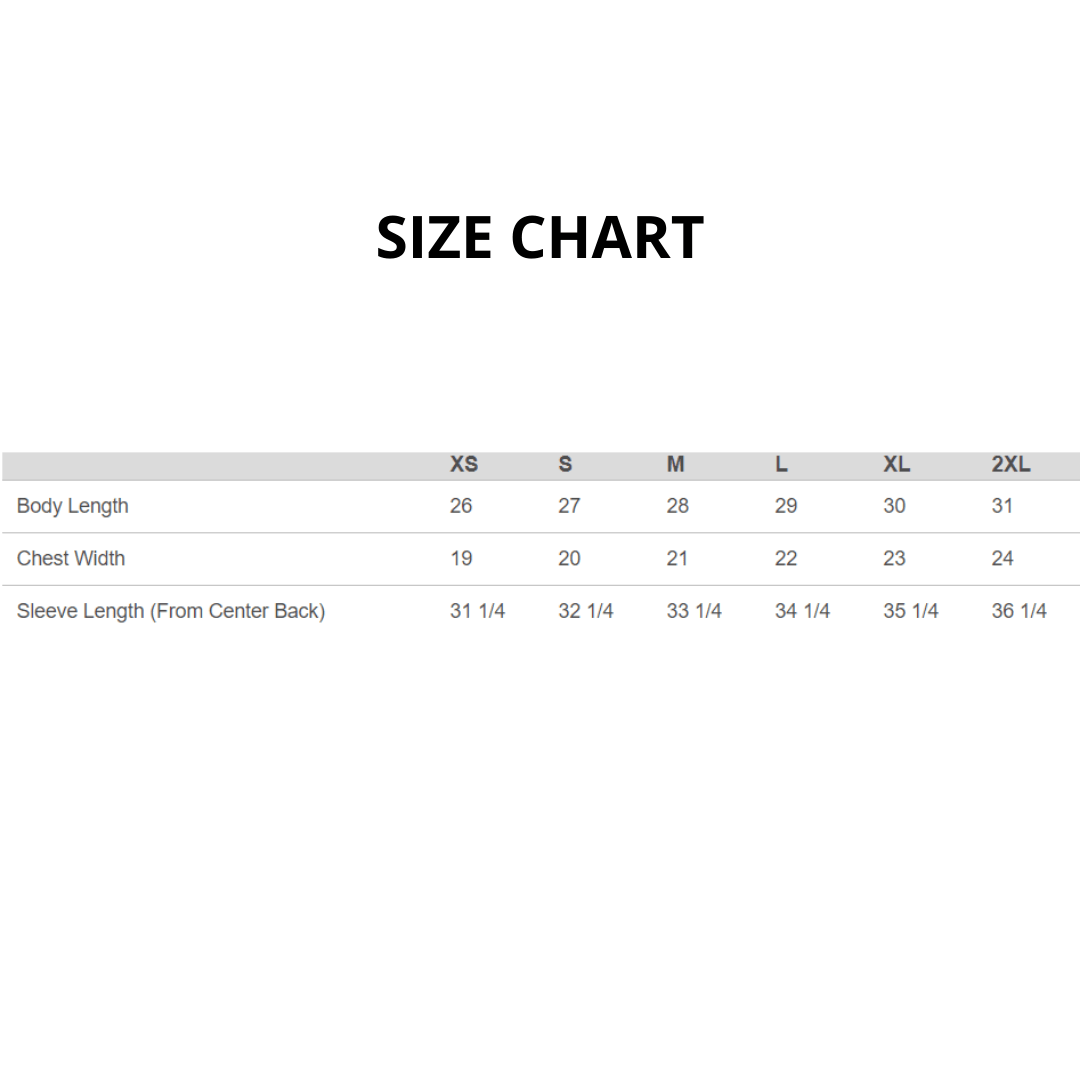Select sleeve length value 33 1/4
1080x1080 pixels.
[694, 611]
